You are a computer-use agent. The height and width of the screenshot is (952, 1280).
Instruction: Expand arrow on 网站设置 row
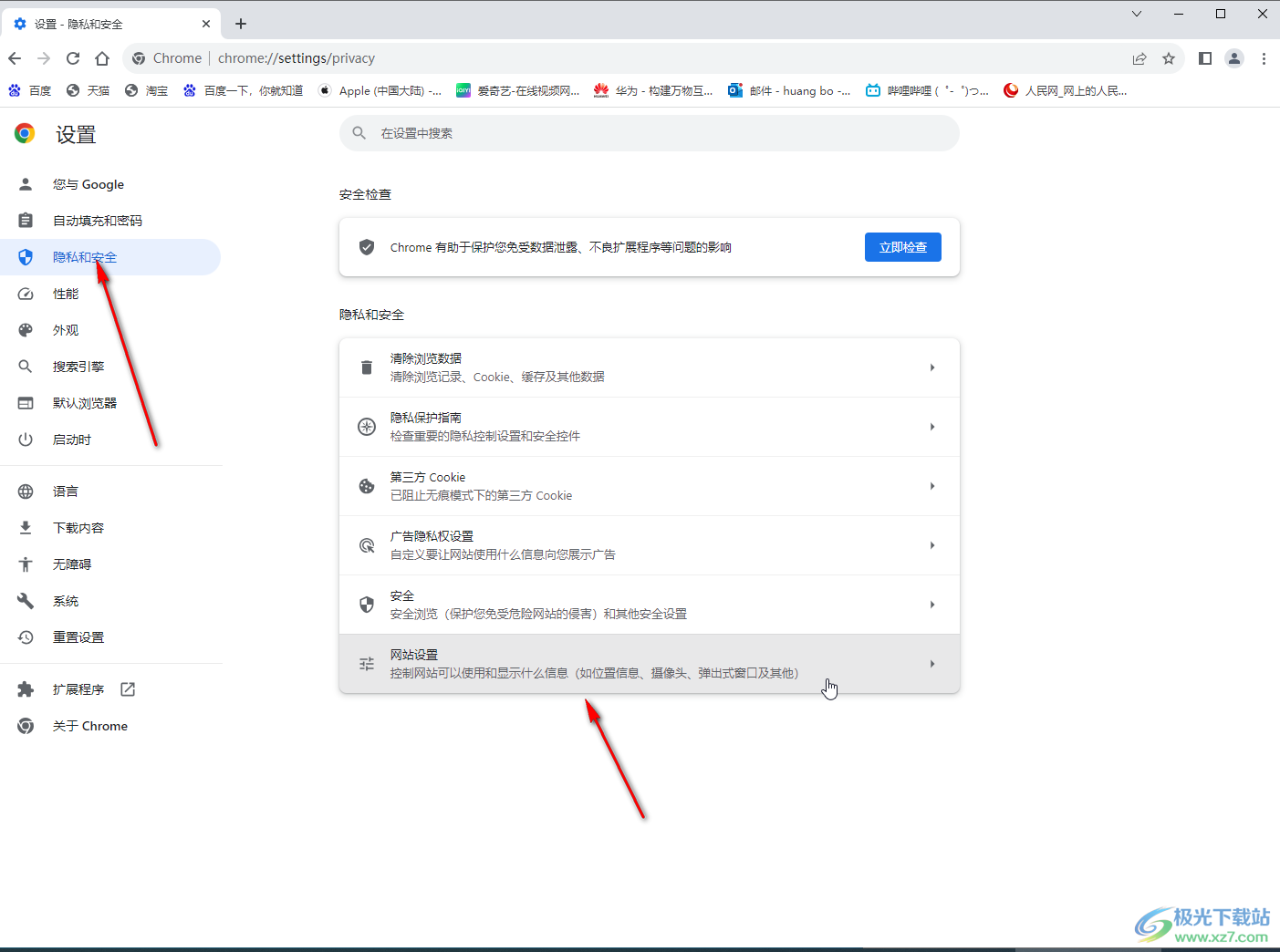pyautogui.click(x=932, y=664)
